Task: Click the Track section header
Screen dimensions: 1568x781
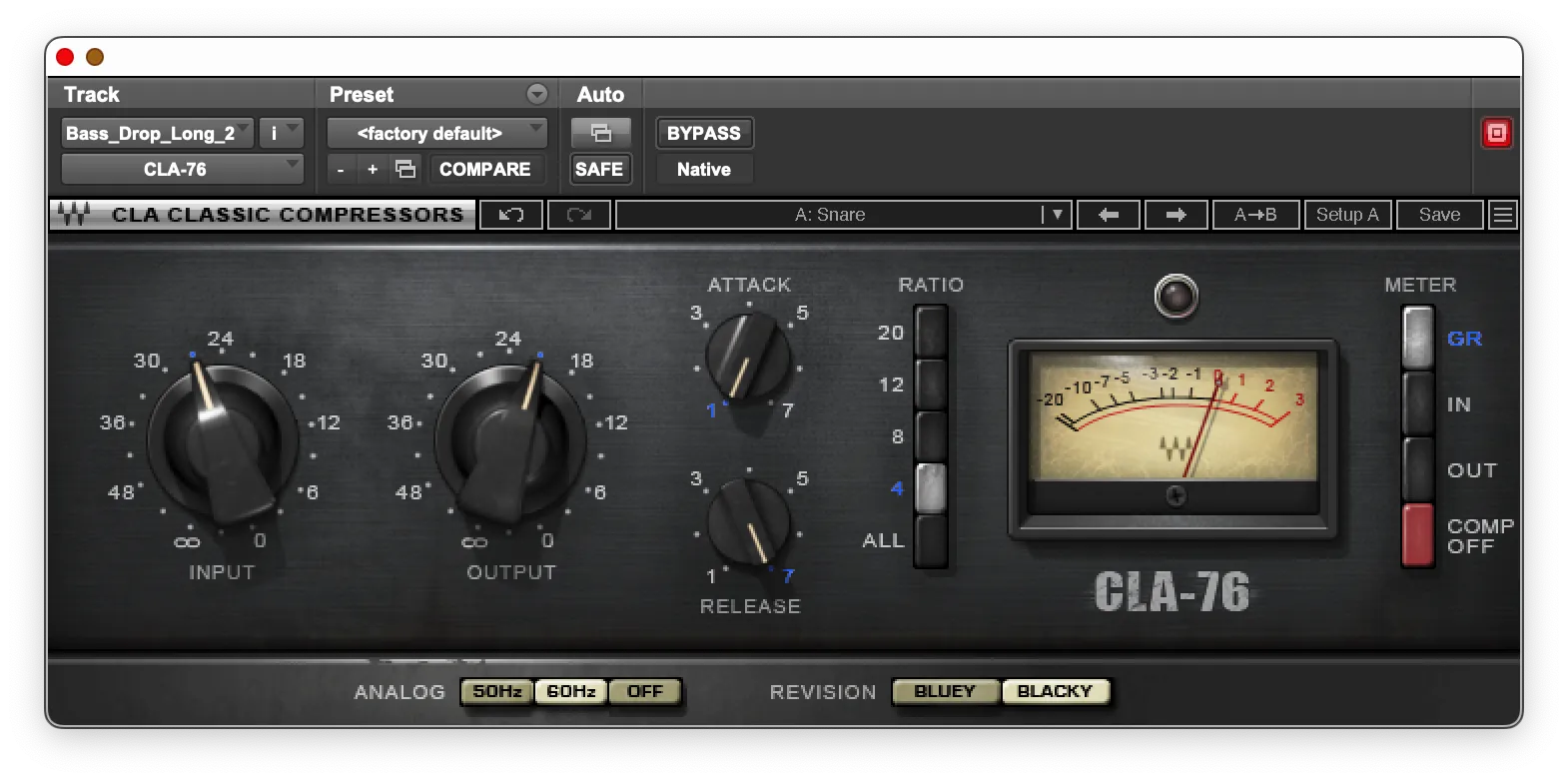Action: pos(92,94)
